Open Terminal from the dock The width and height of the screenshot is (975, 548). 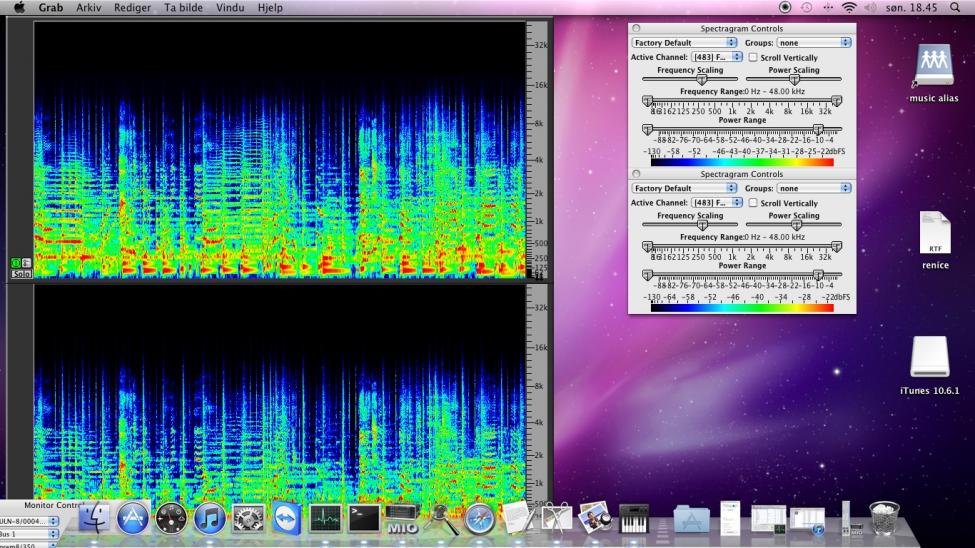pos(362,518)
